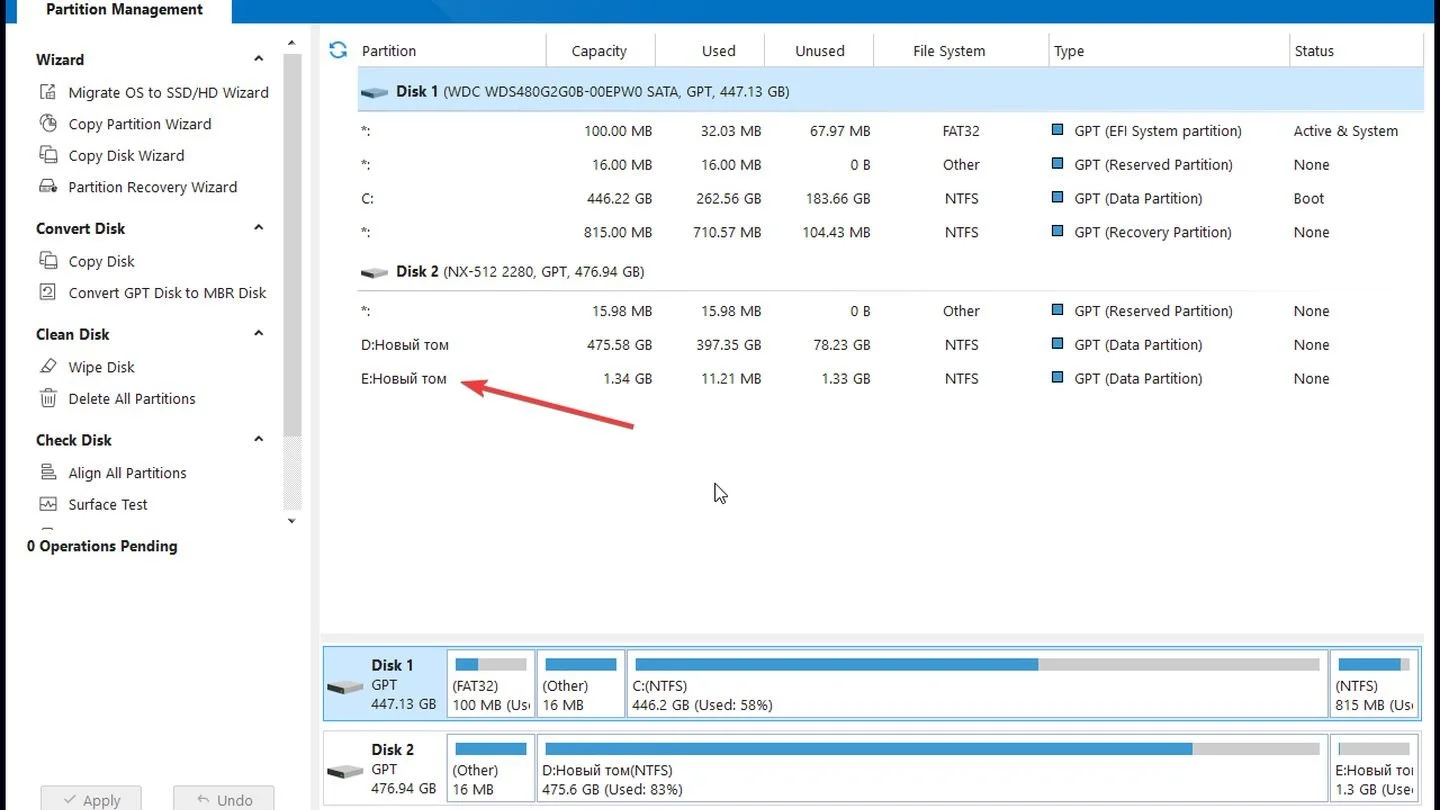Click the Disk 2 drive icon in disk map
Screen dimensions: 1440x810
click(345, 771)
